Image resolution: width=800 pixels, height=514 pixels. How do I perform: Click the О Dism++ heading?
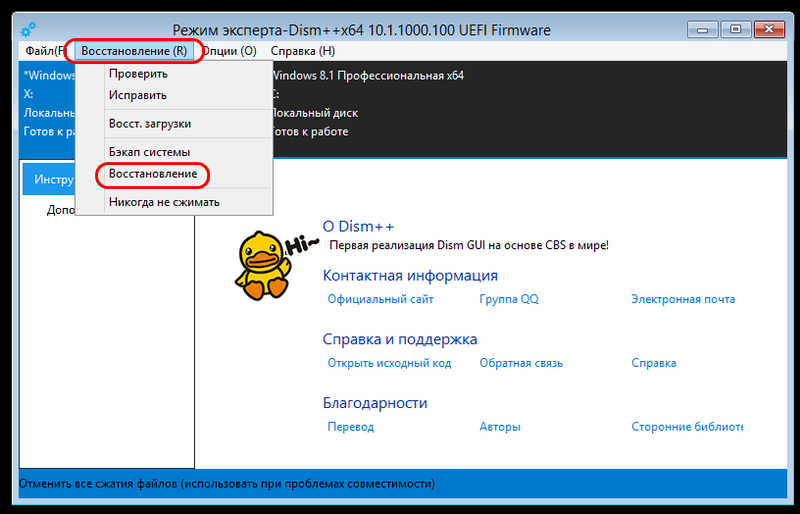point(358,226)
